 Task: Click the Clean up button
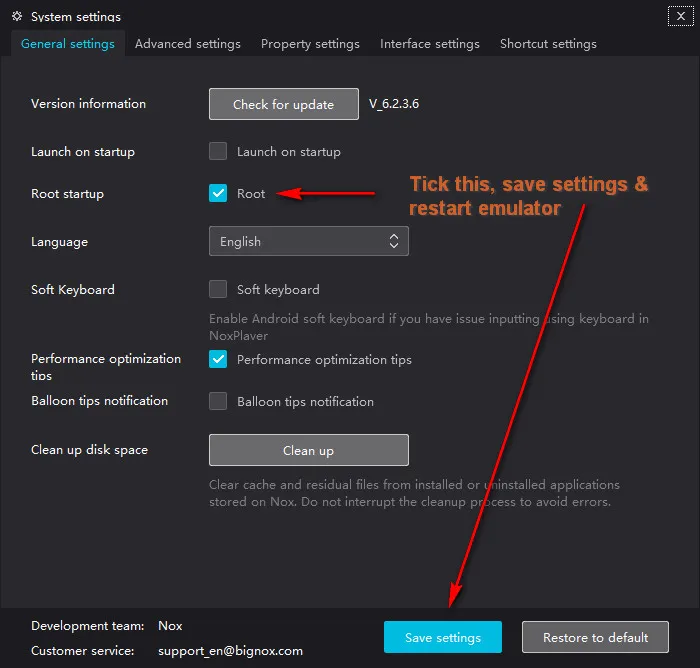click(x=308, y=450)
